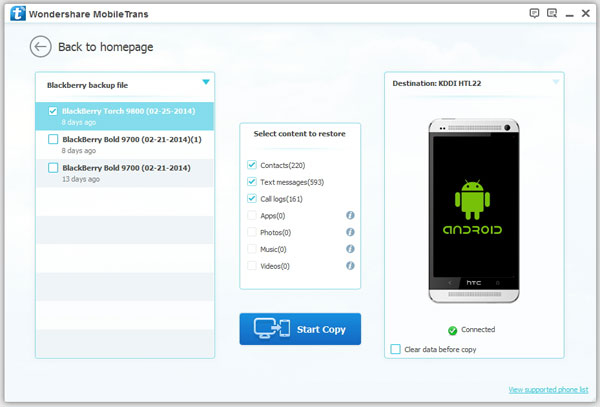This screenshot has width=600, height=407.
Task: Click the Back to homepage arrow icon
Action: coord(41,47)
